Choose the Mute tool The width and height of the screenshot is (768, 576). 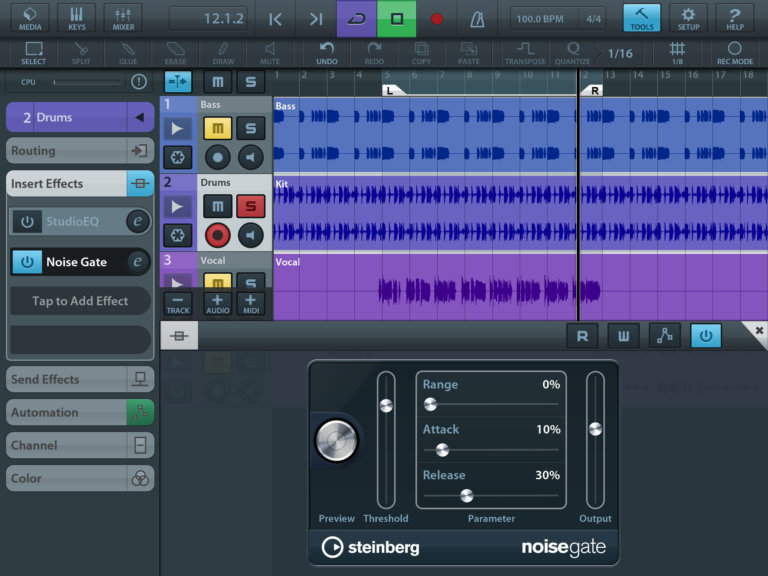(270, 53)
